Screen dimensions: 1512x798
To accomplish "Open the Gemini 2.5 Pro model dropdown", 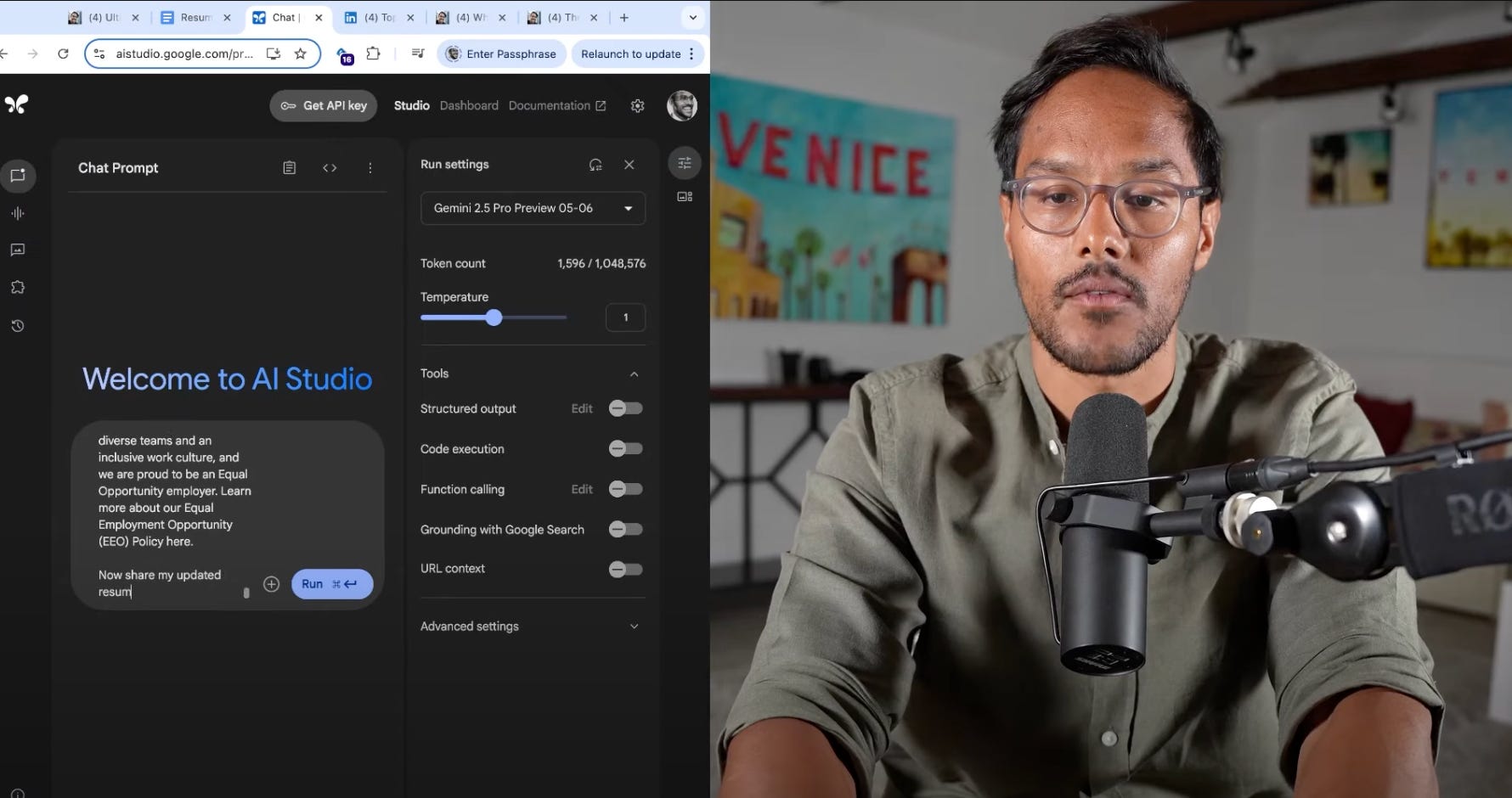I will [x=533, y=208].
